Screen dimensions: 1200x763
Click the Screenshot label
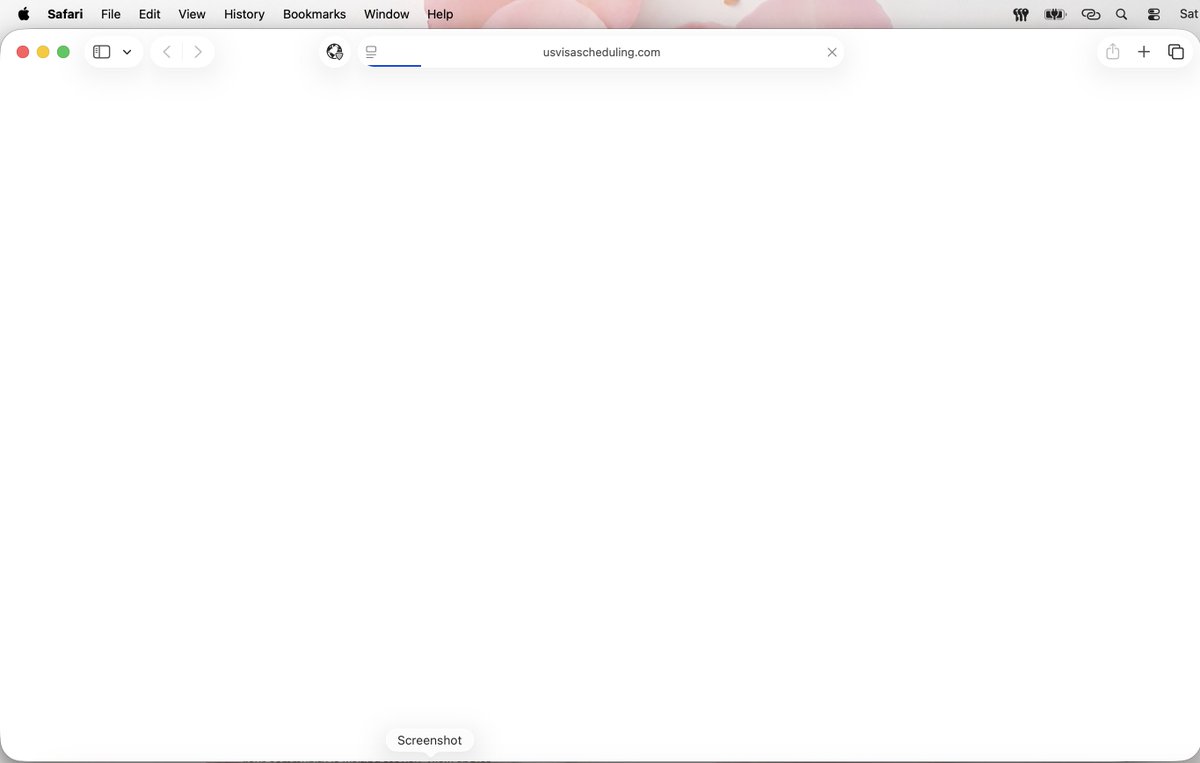[x=430, y=740]
